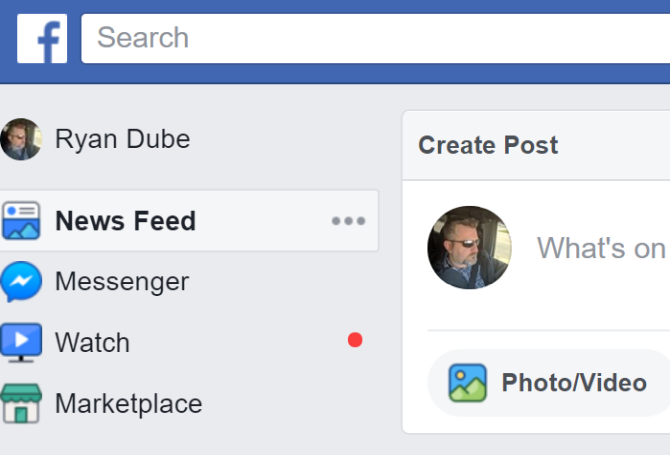Select the News Feed menu label
Screen dimensions: 670x455
click(125, 221)
